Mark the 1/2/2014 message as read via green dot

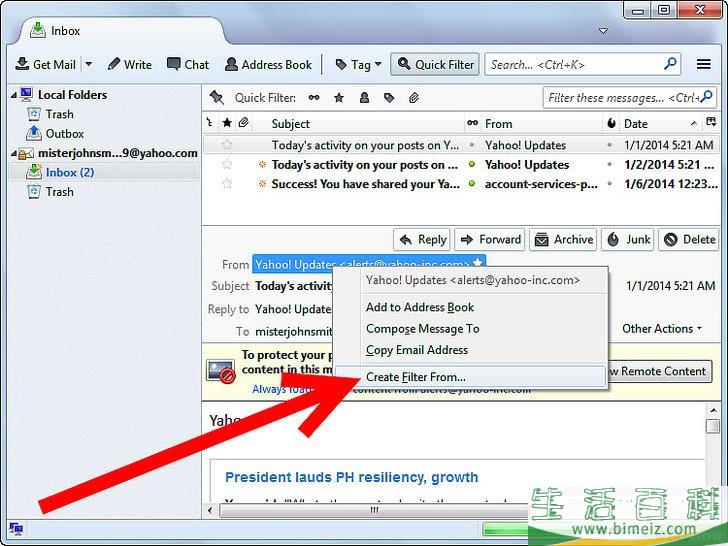point(472,164)
